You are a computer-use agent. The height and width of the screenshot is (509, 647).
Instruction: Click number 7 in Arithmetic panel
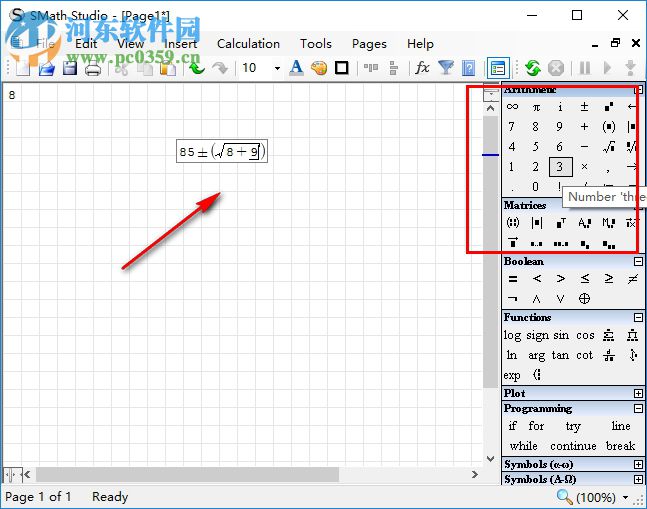coord(512,127)
